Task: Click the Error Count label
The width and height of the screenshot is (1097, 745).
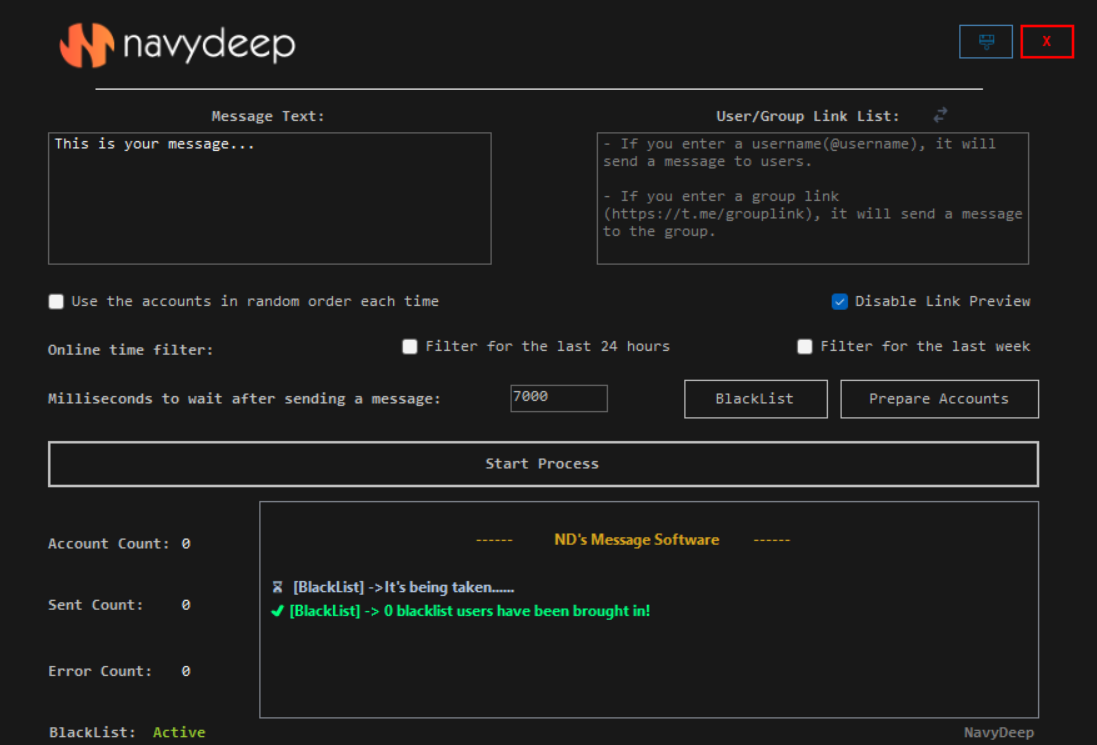Action: coord(100,672)
